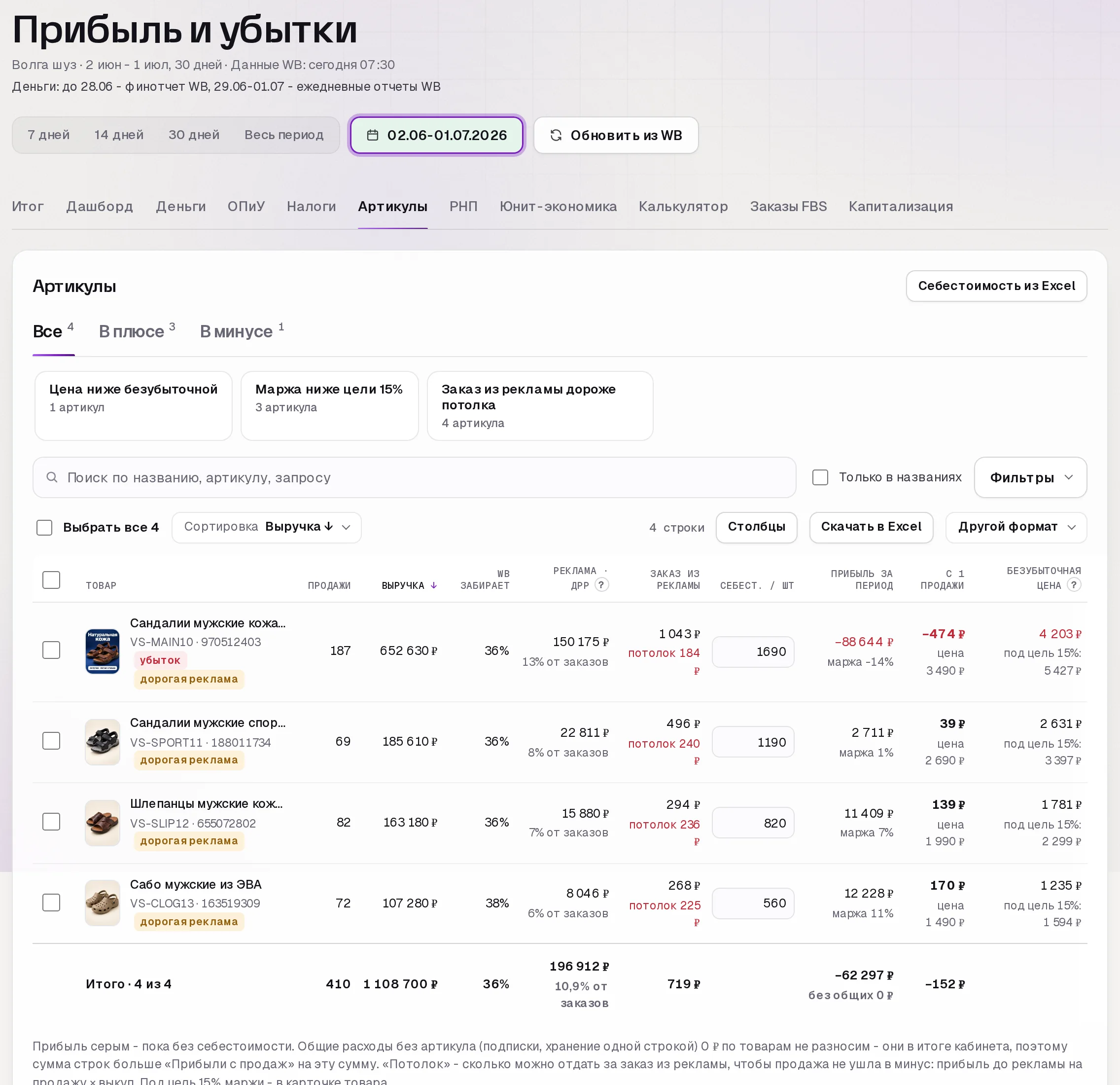Screen dimensions: 1120x1085
Task: Click help icon next to Реклама ДРР header
Action: (x=601, y=585)
